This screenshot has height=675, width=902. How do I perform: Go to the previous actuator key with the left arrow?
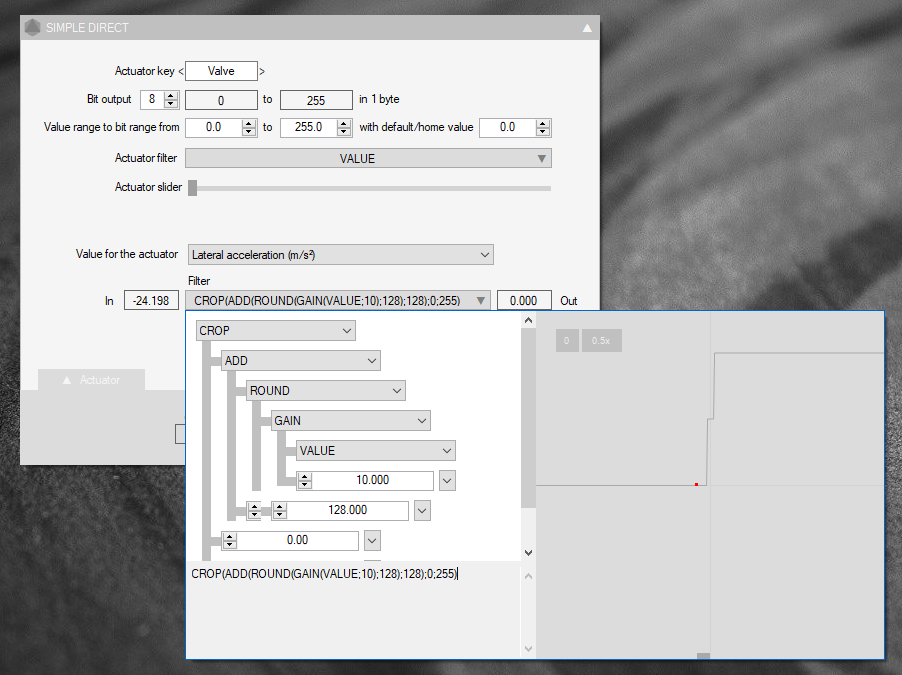point(181,71)
